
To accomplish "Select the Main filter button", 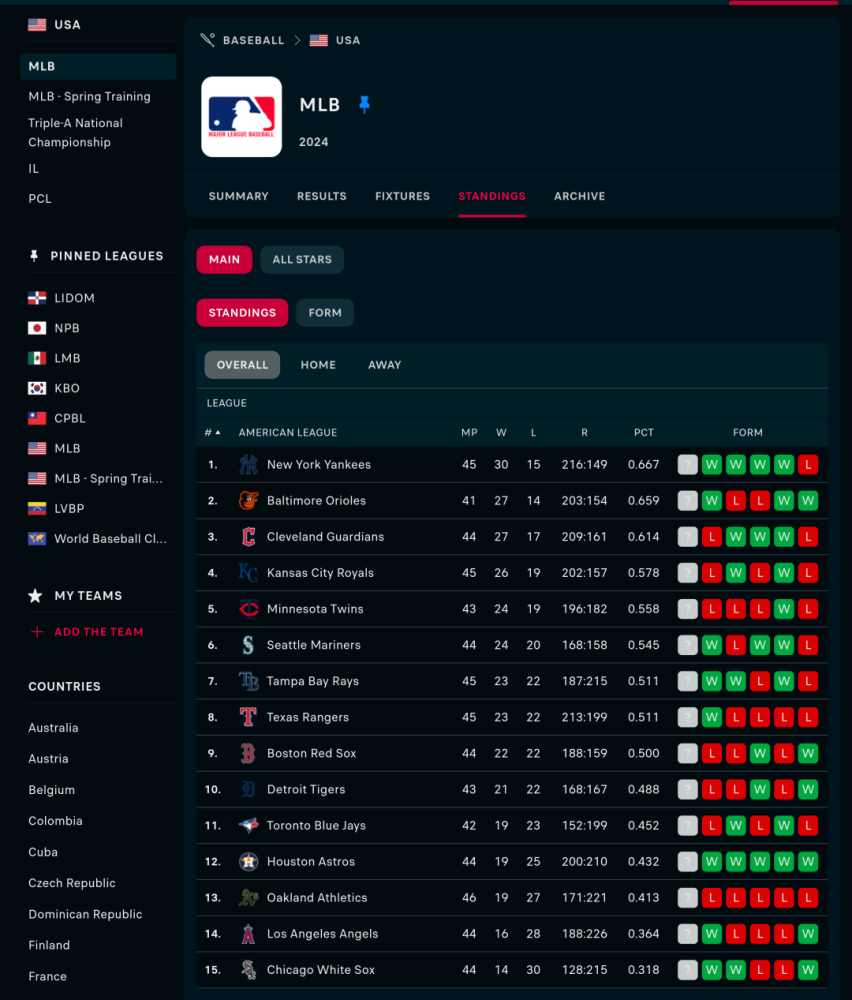I will (x=224, y=260).
